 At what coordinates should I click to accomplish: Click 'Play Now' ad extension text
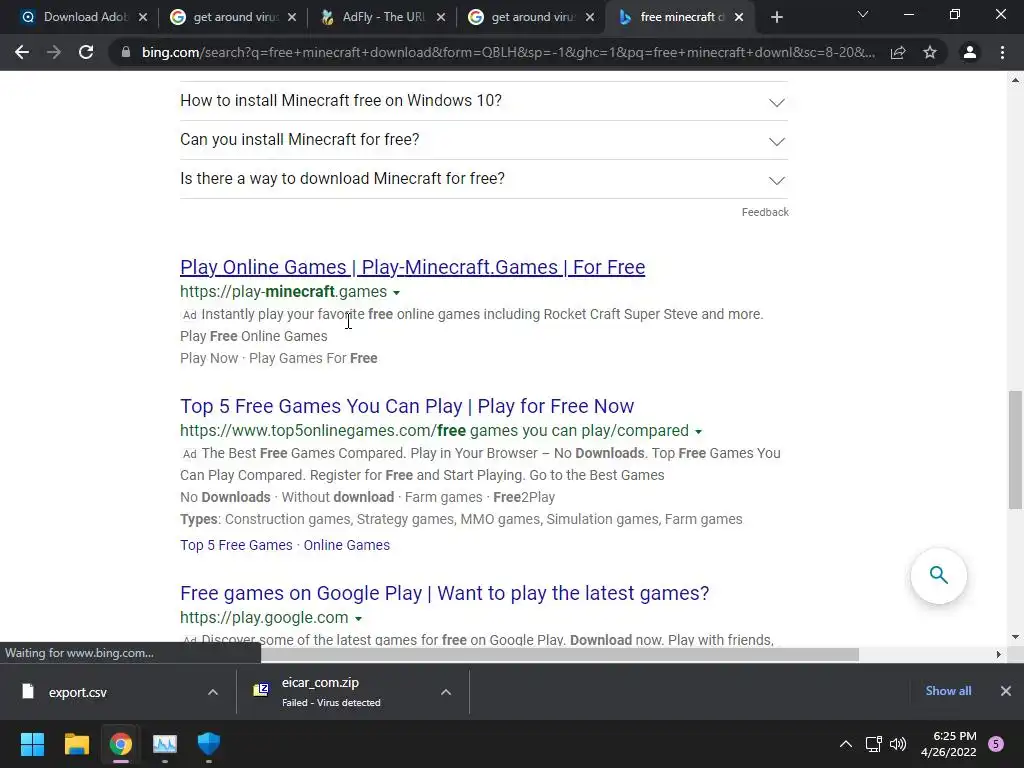(209, 359)
